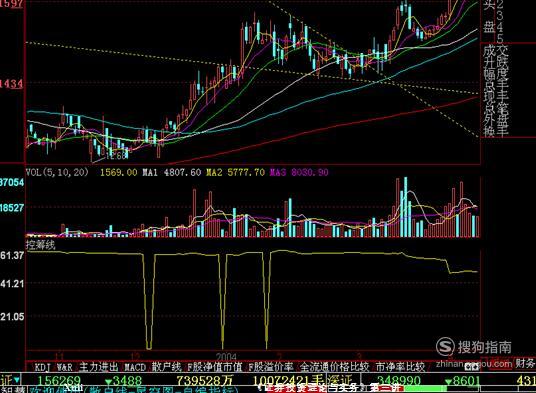Click the 深证 index label
The height and width of the screenshot is (393, 536).
(x=340, y=380)
